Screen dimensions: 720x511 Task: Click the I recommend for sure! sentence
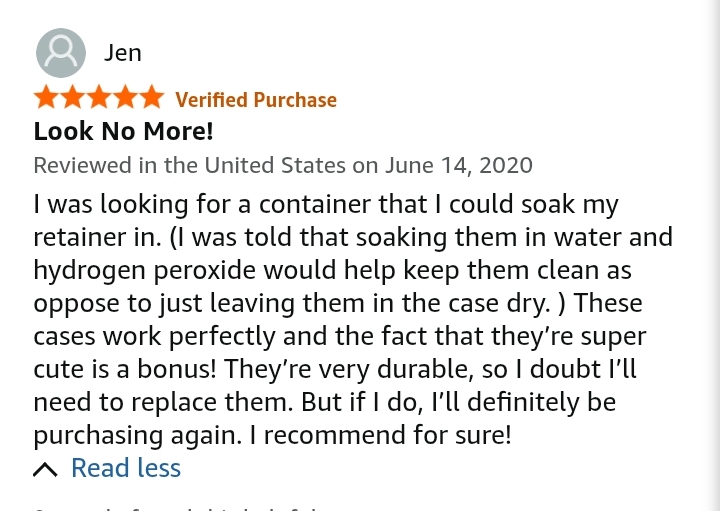[380, 435]
